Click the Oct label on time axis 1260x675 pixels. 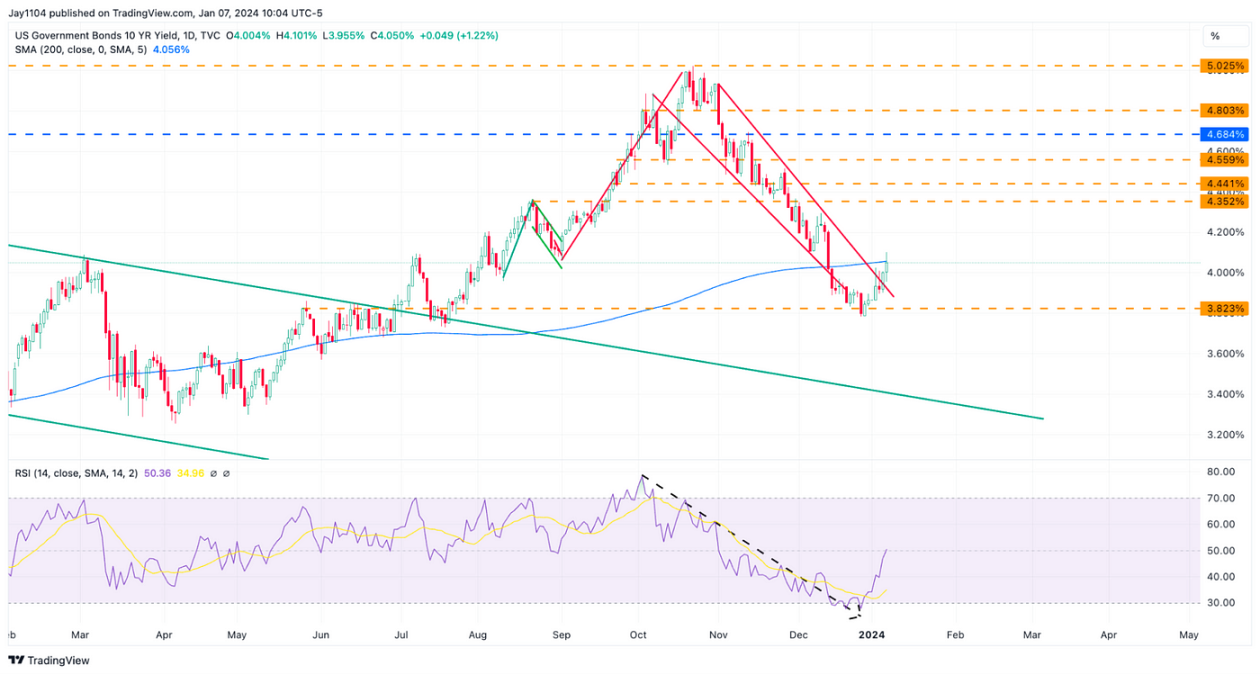click(639, 635)
